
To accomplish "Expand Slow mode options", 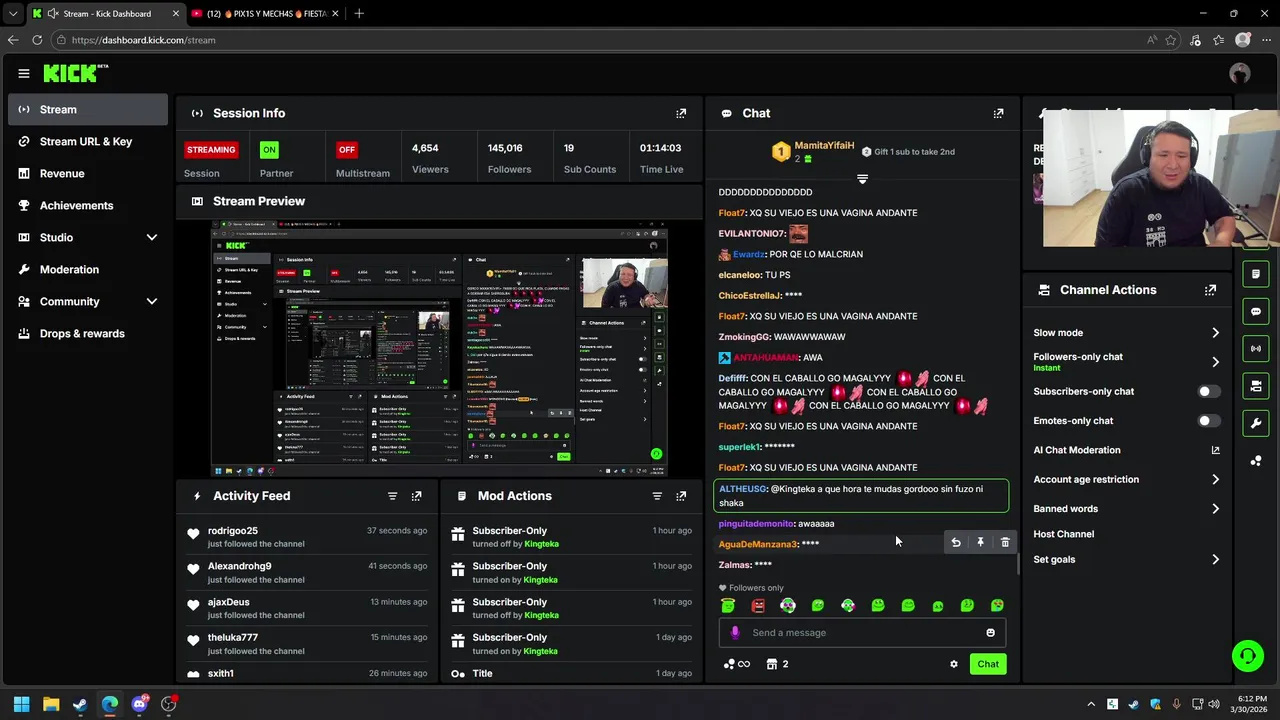I will point(1215,333).
